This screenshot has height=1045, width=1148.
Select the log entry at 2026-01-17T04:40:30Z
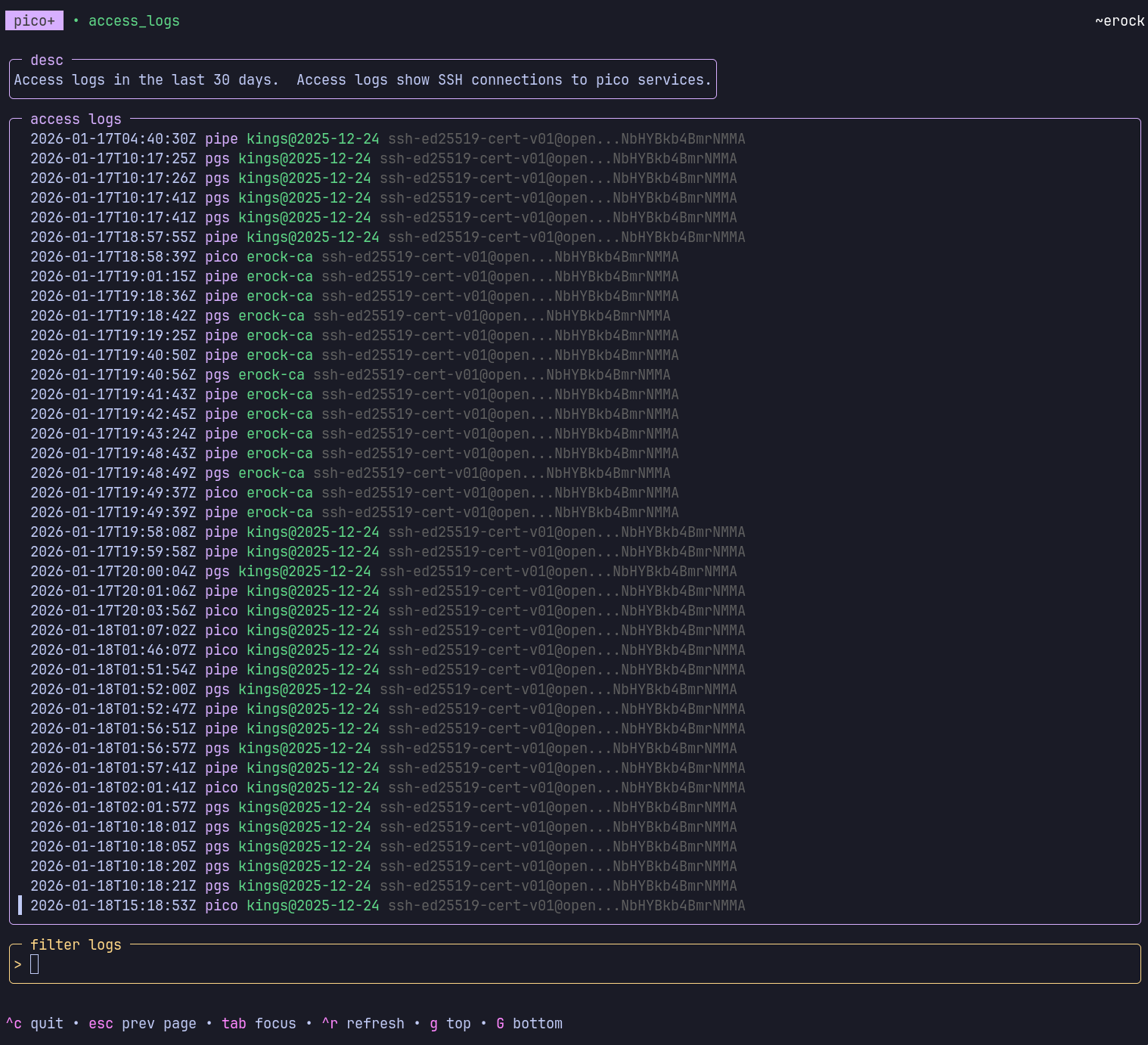(387, 139)
